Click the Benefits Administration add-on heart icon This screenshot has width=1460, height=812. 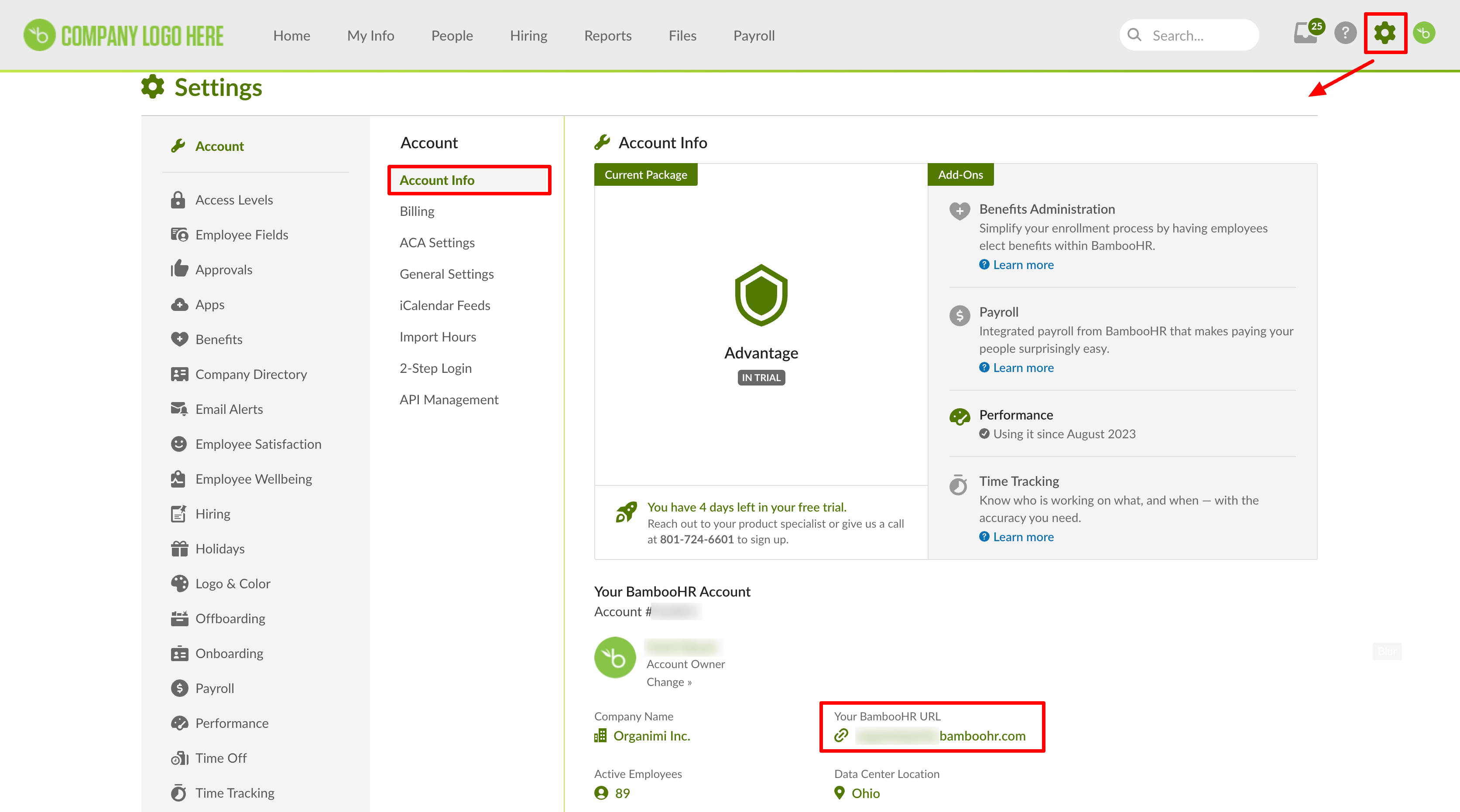(x=959, y=211)
